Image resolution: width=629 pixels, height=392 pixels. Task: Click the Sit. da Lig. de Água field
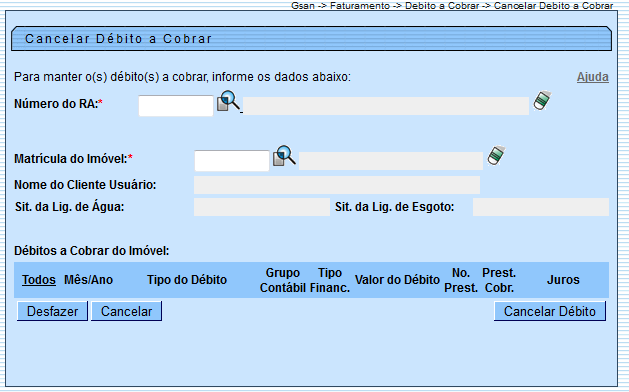click(x=262, y=207)
